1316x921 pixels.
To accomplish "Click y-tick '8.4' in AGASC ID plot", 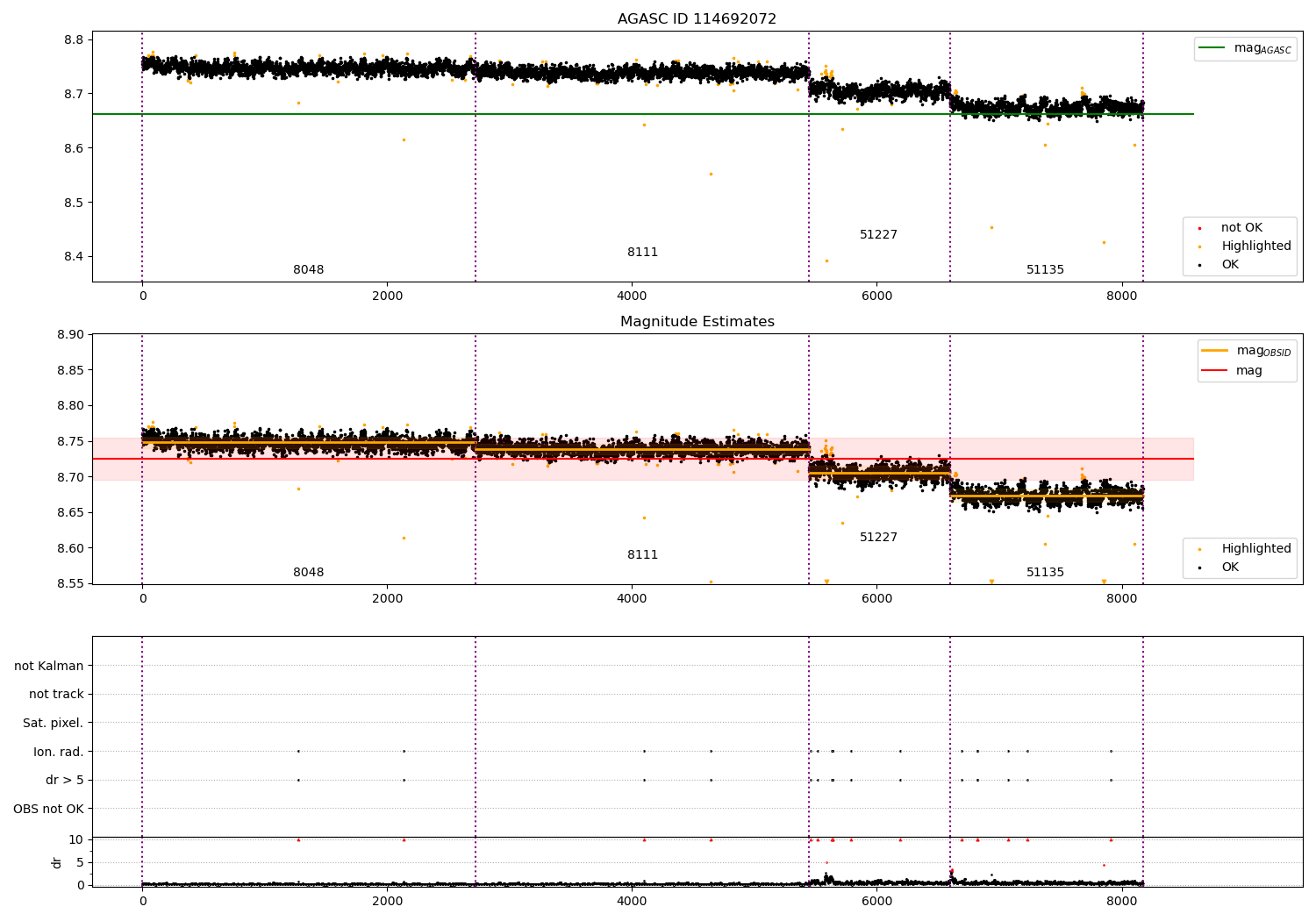I will (x=74, y=257).
